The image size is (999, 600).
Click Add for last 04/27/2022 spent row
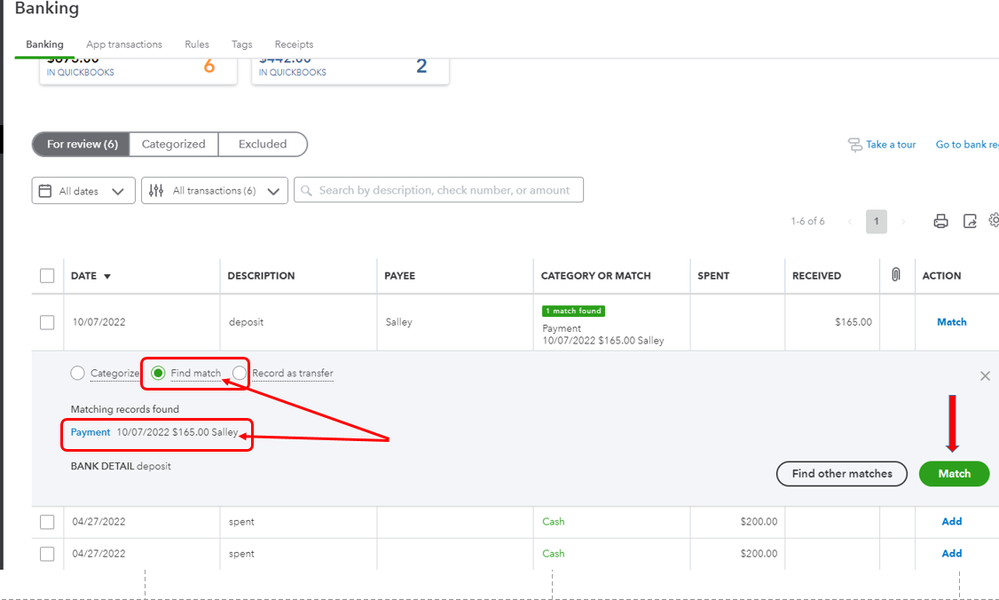[x=951, y=554]
